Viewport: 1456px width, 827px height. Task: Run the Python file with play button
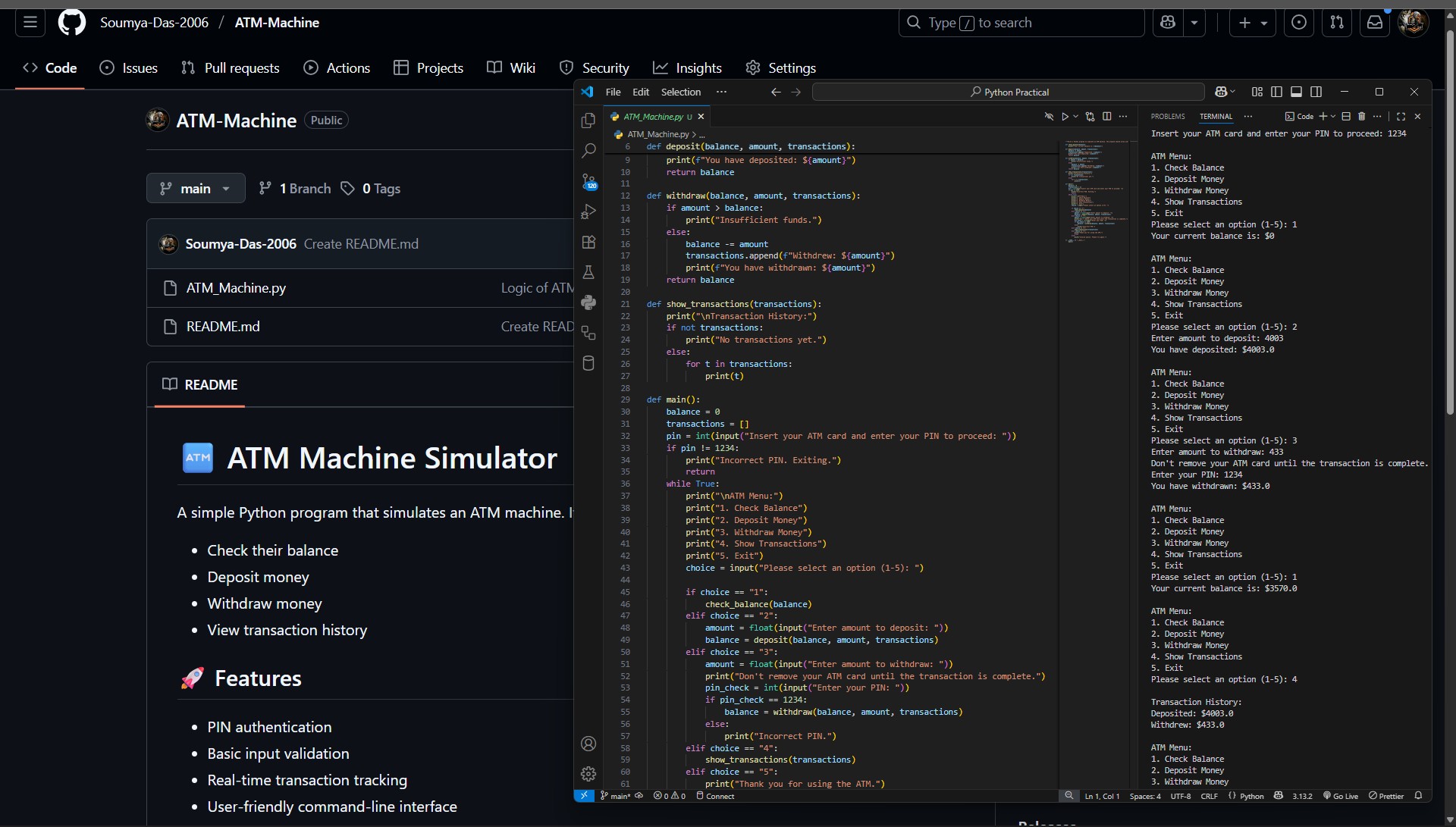(1065, 117)
